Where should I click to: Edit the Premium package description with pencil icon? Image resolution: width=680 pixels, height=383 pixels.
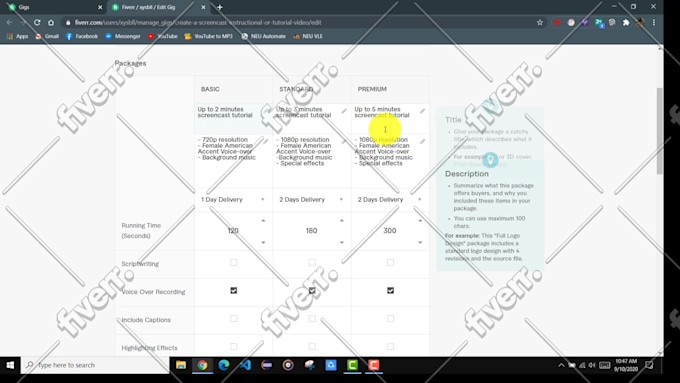click(x=422, y=141)
